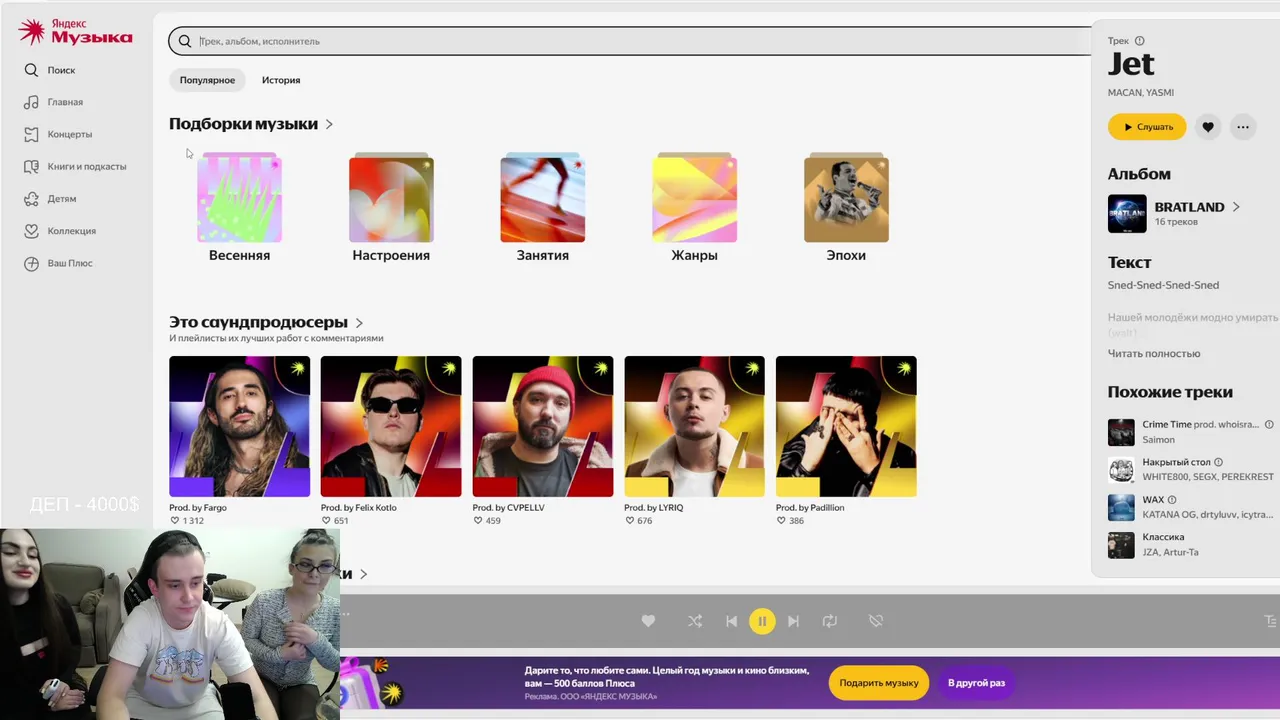Open the Prod. by LYRIQ playlist cover
Viewport: 1280px width, 720px height.
(x=694, y=426)
